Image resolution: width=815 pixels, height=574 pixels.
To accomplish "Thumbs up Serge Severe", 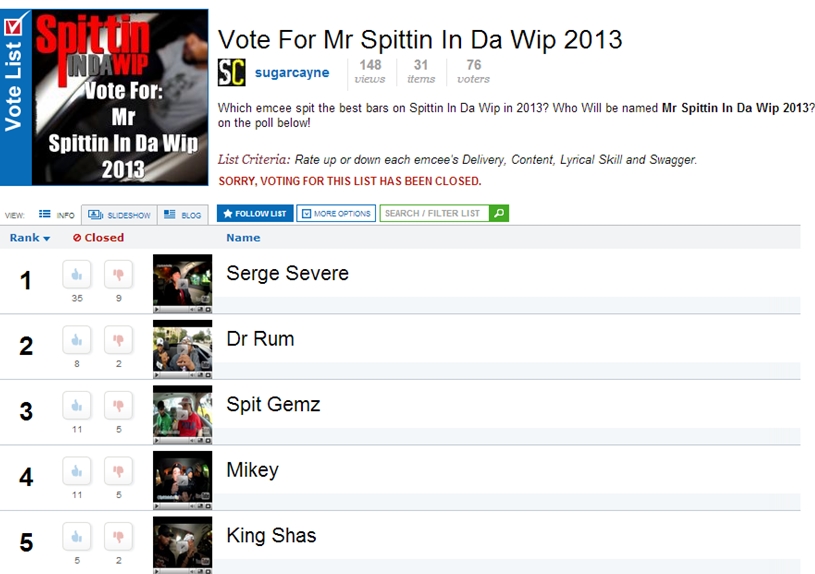I will [x=77, y=274].
